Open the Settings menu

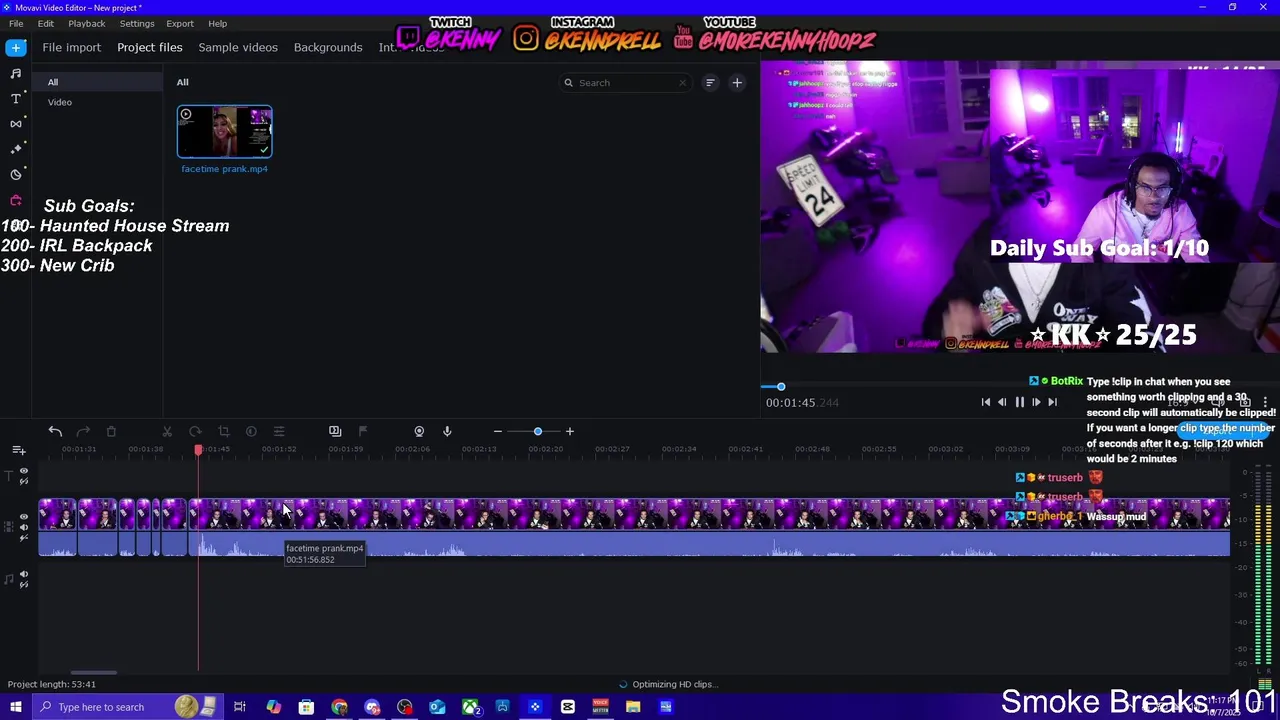click(x=137, y=23)
